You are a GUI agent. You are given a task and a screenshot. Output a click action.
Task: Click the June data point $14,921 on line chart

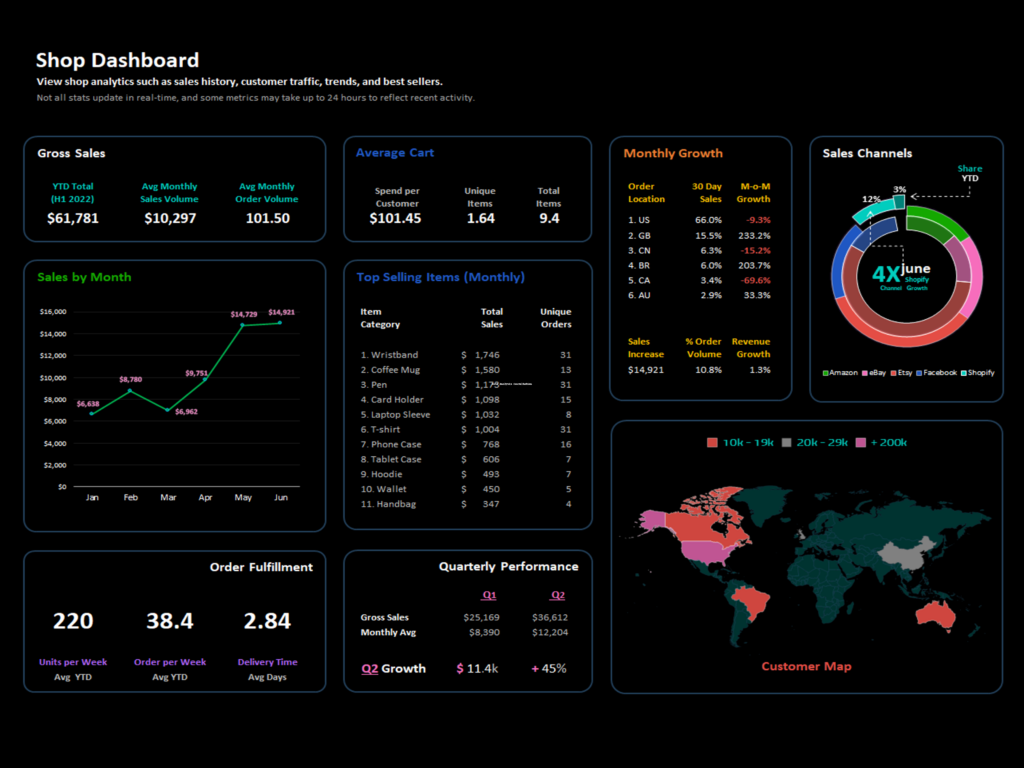tap(280, 323)
